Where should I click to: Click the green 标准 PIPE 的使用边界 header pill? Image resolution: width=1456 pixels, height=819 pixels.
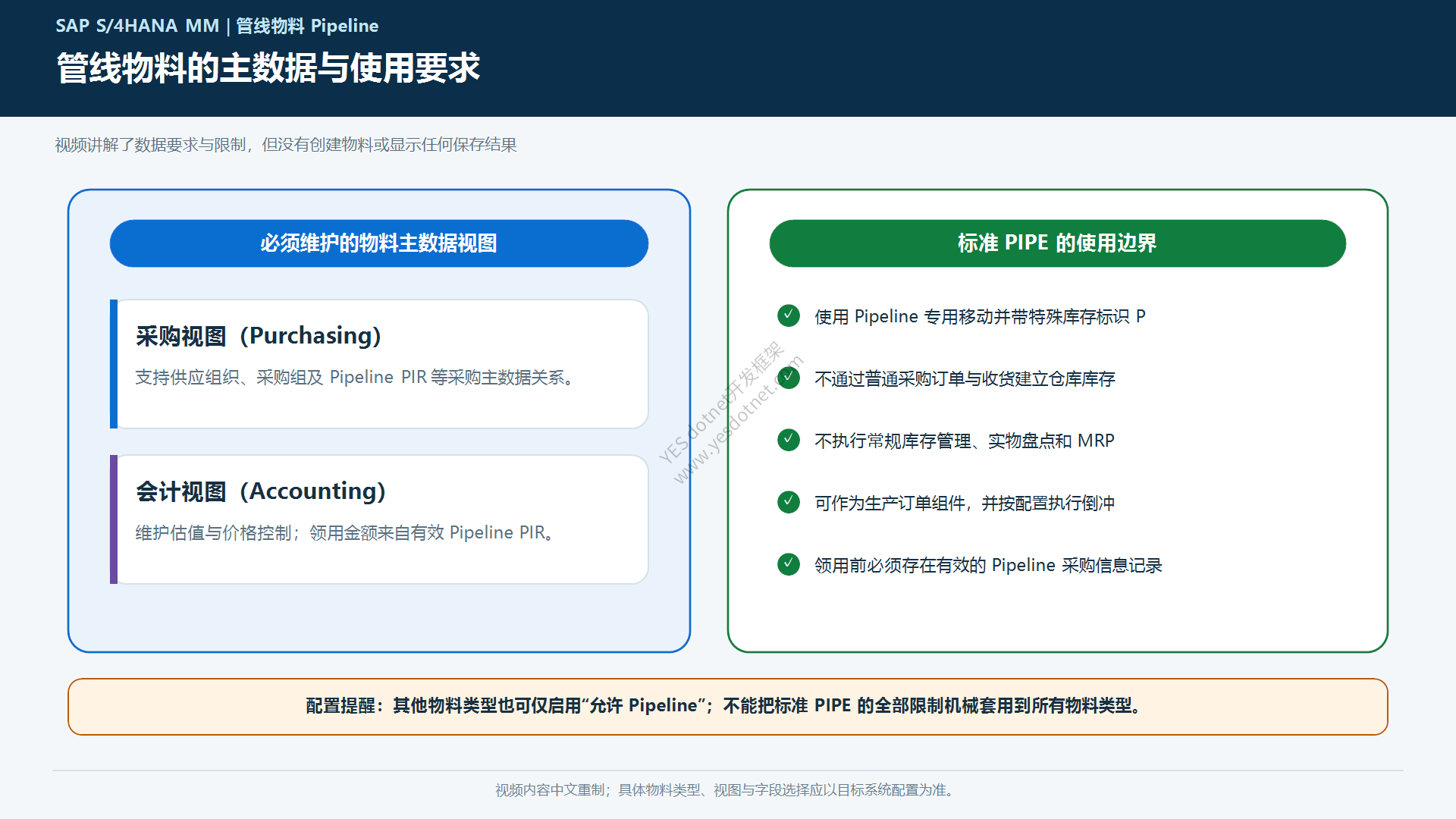point(1058,243)
